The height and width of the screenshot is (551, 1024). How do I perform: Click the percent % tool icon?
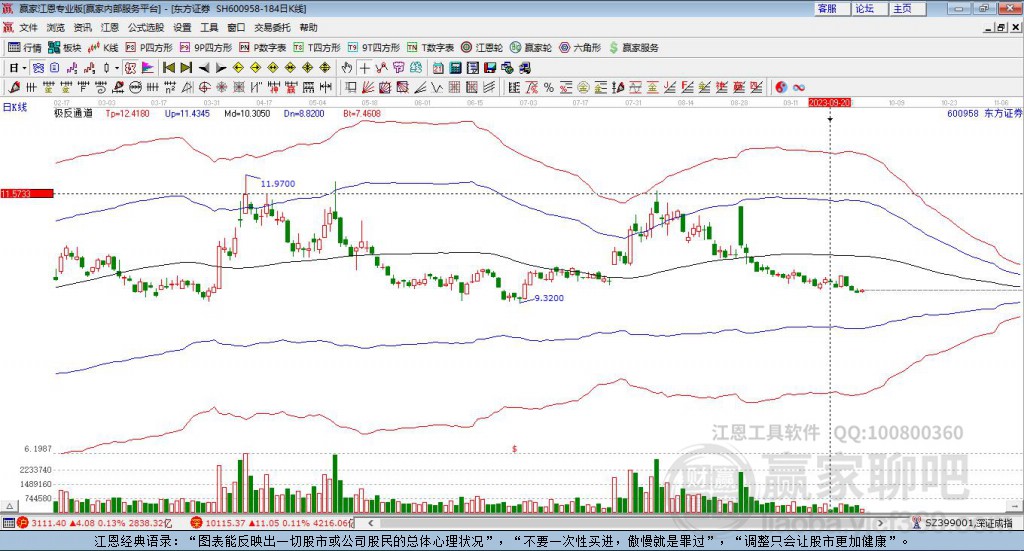(549, 87)
